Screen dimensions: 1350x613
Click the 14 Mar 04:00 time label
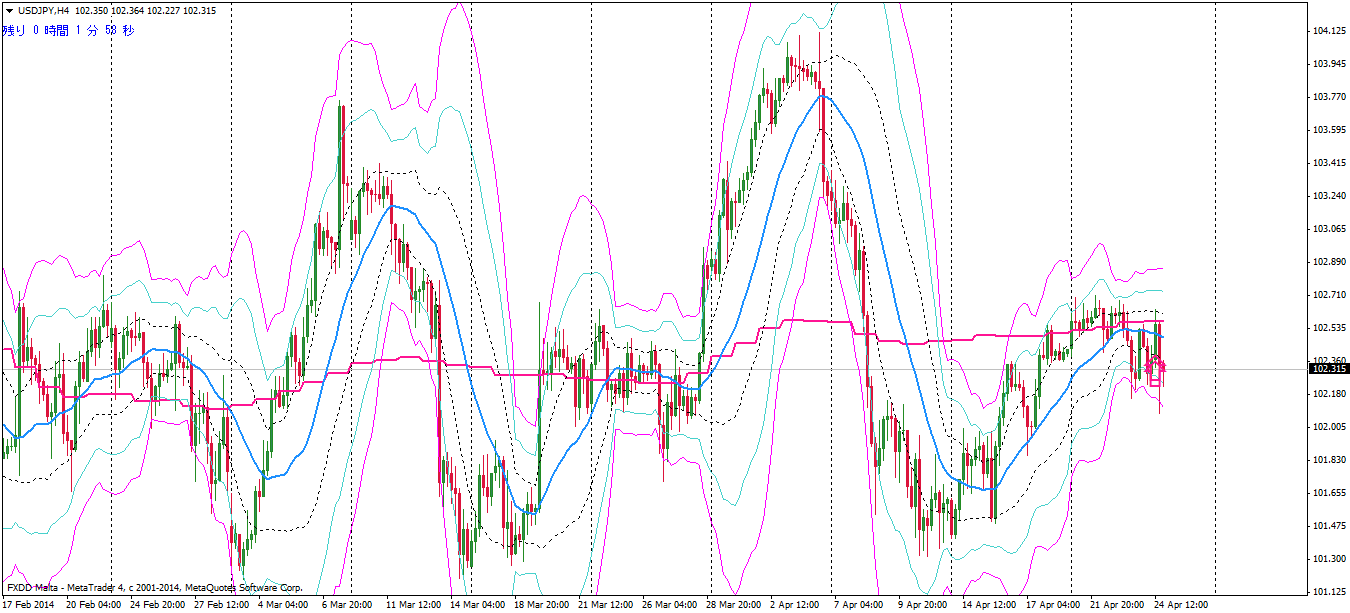[x=479, y=605]
